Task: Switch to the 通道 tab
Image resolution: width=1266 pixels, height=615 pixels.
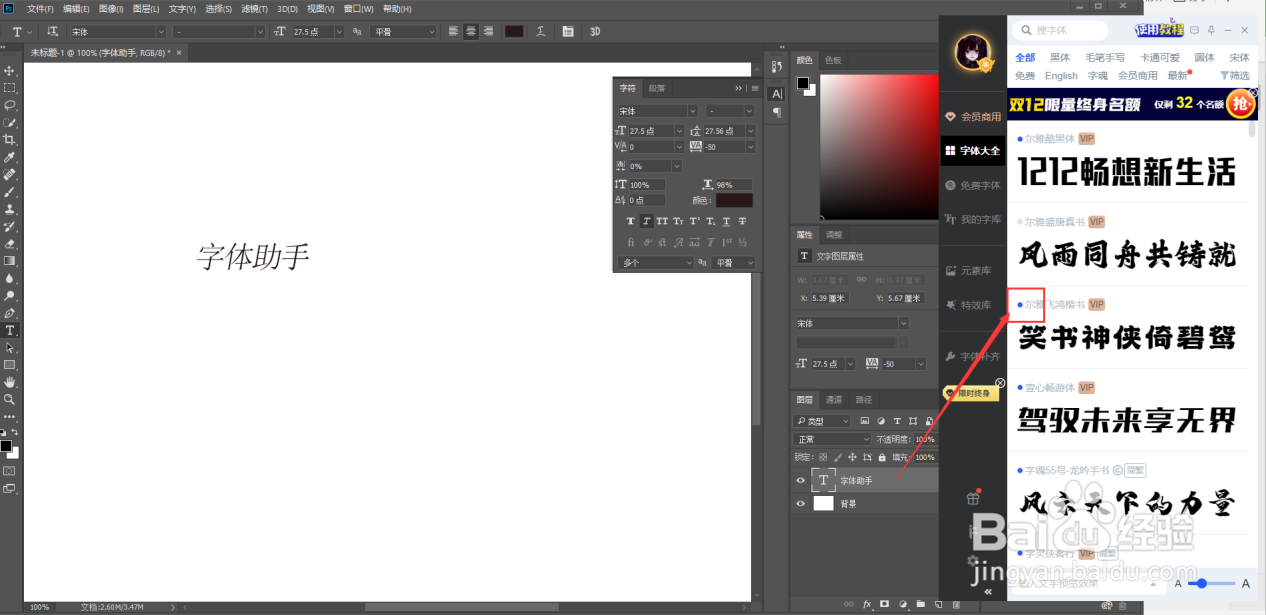Action: 834,400
